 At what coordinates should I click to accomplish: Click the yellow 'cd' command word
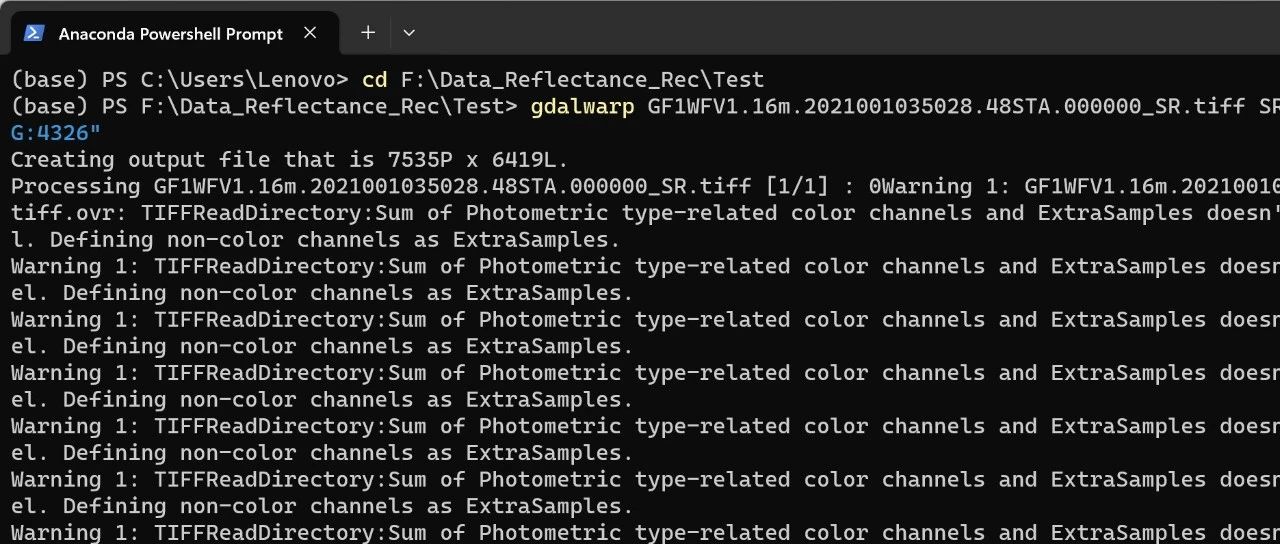coord(374,79)
